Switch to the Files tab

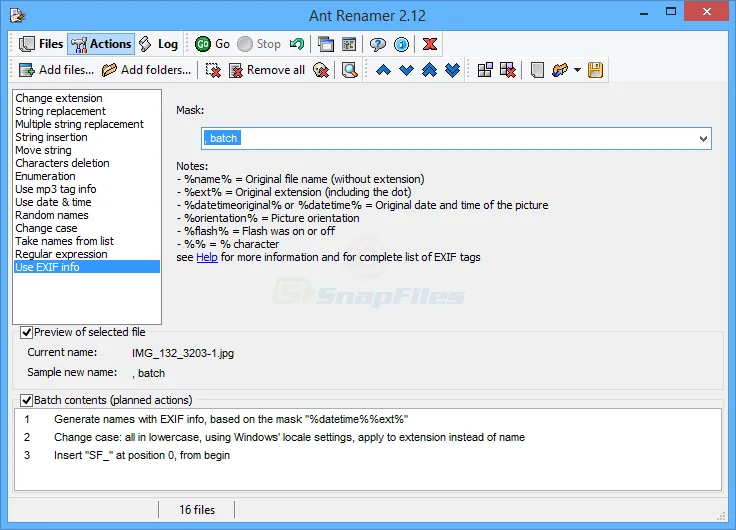40,44
